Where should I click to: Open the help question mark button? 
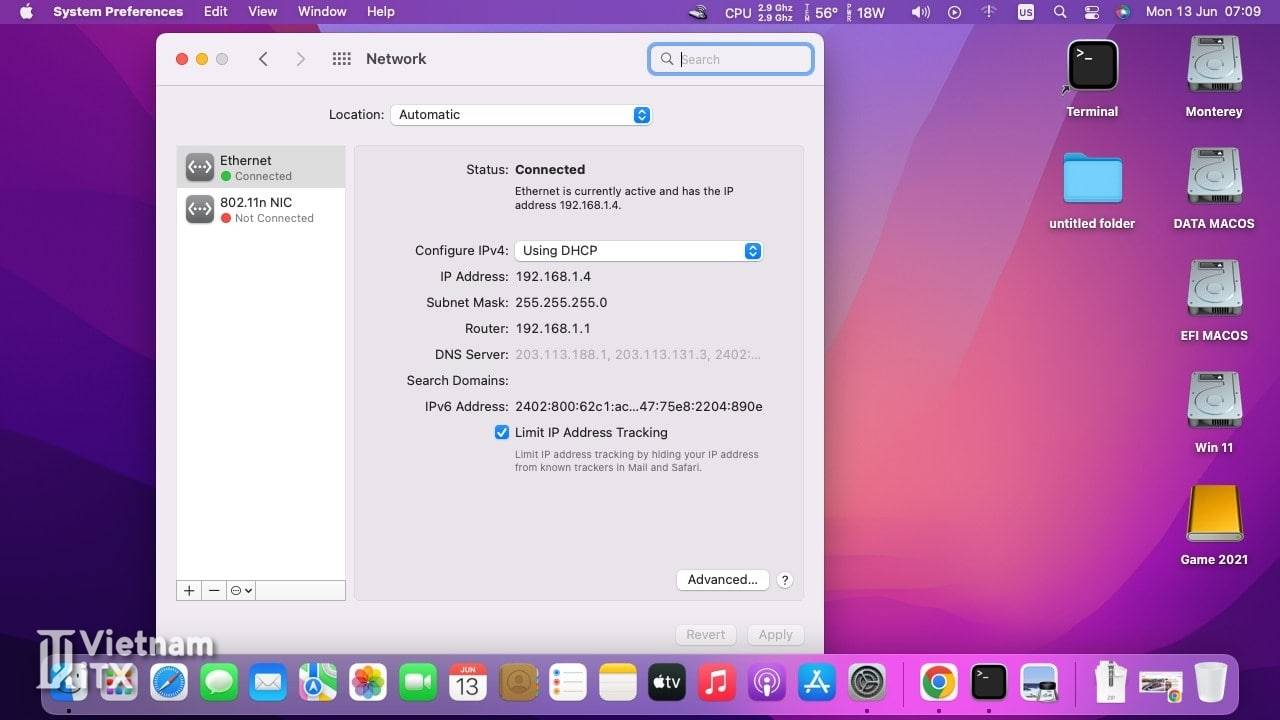click(x=785, y=580)
